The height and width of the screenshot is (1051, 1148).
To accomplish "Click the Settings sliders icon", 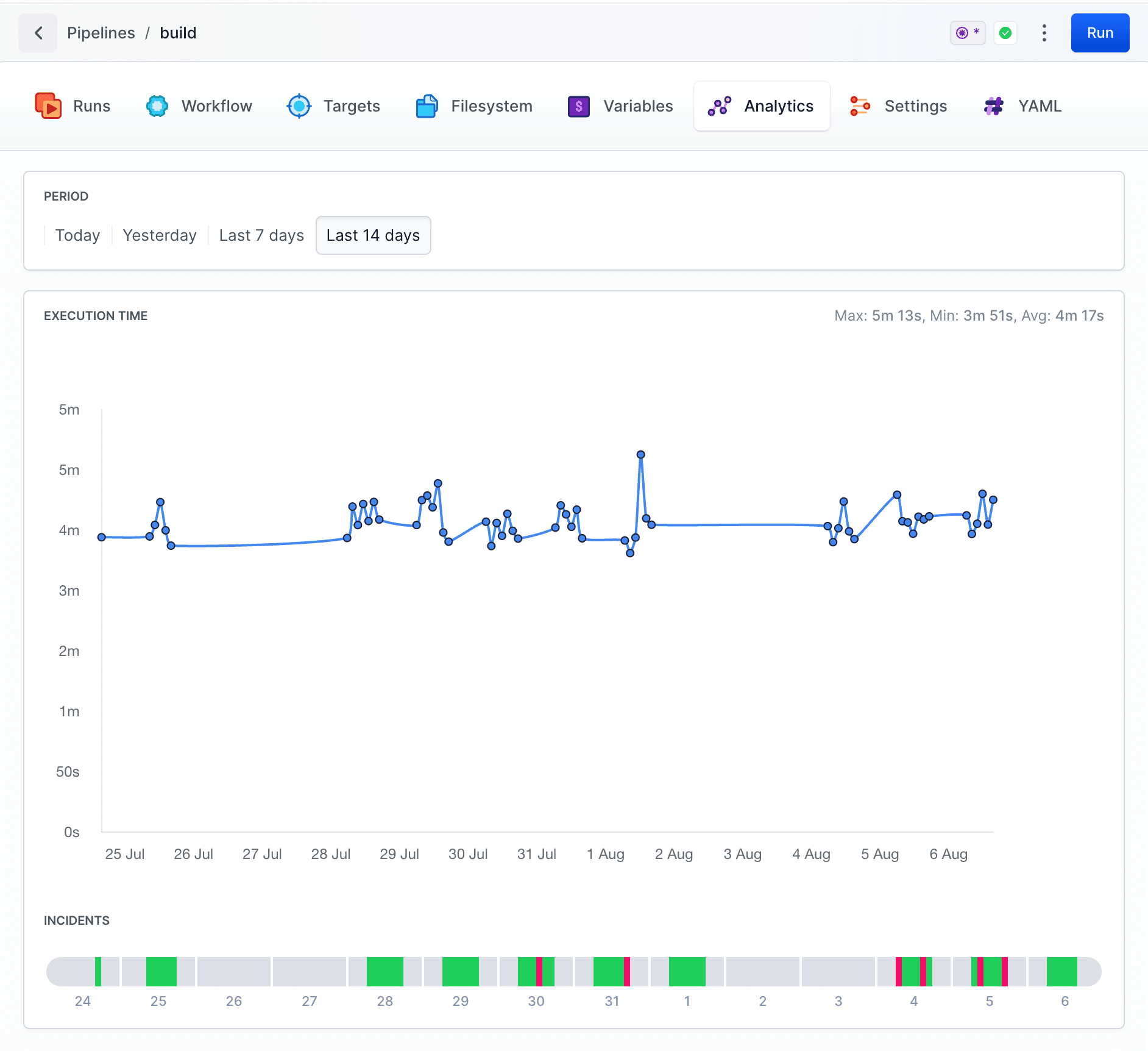I will pyautogui.click(x=860, y=106).
